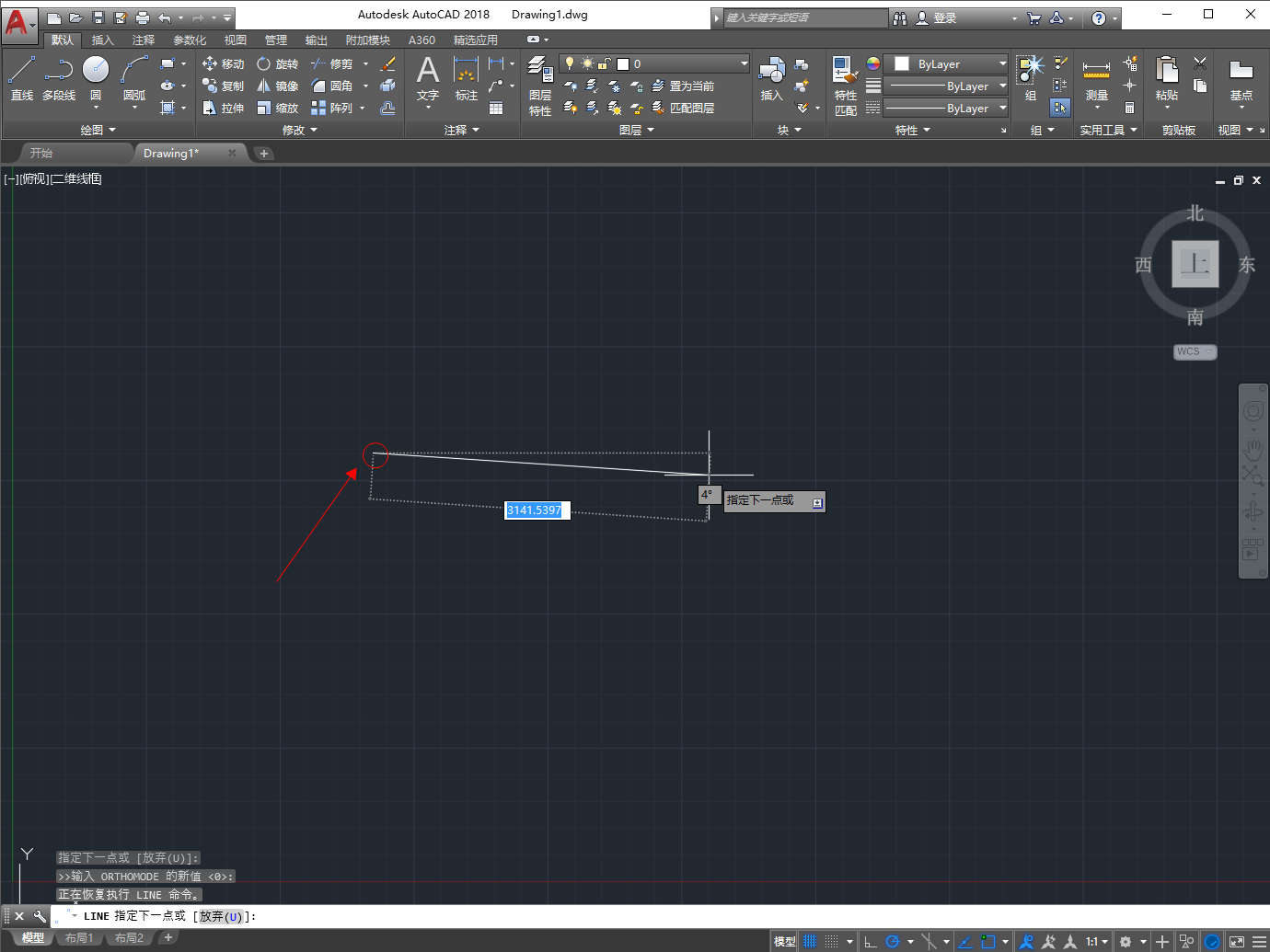1270x952 pixels.
Task: Click the Plot (print) icon in quick access toolbar
Action: tap(143, 17)
